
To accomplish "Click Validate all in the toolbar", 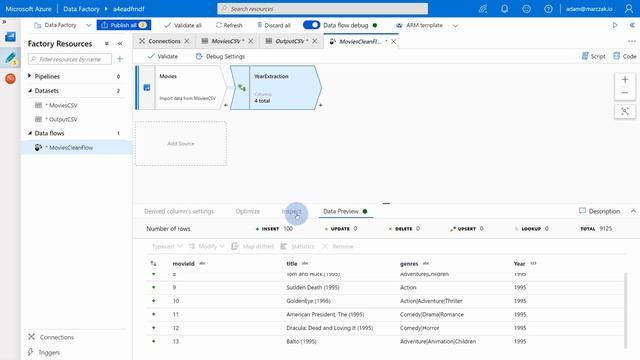I will click(183, 25).
